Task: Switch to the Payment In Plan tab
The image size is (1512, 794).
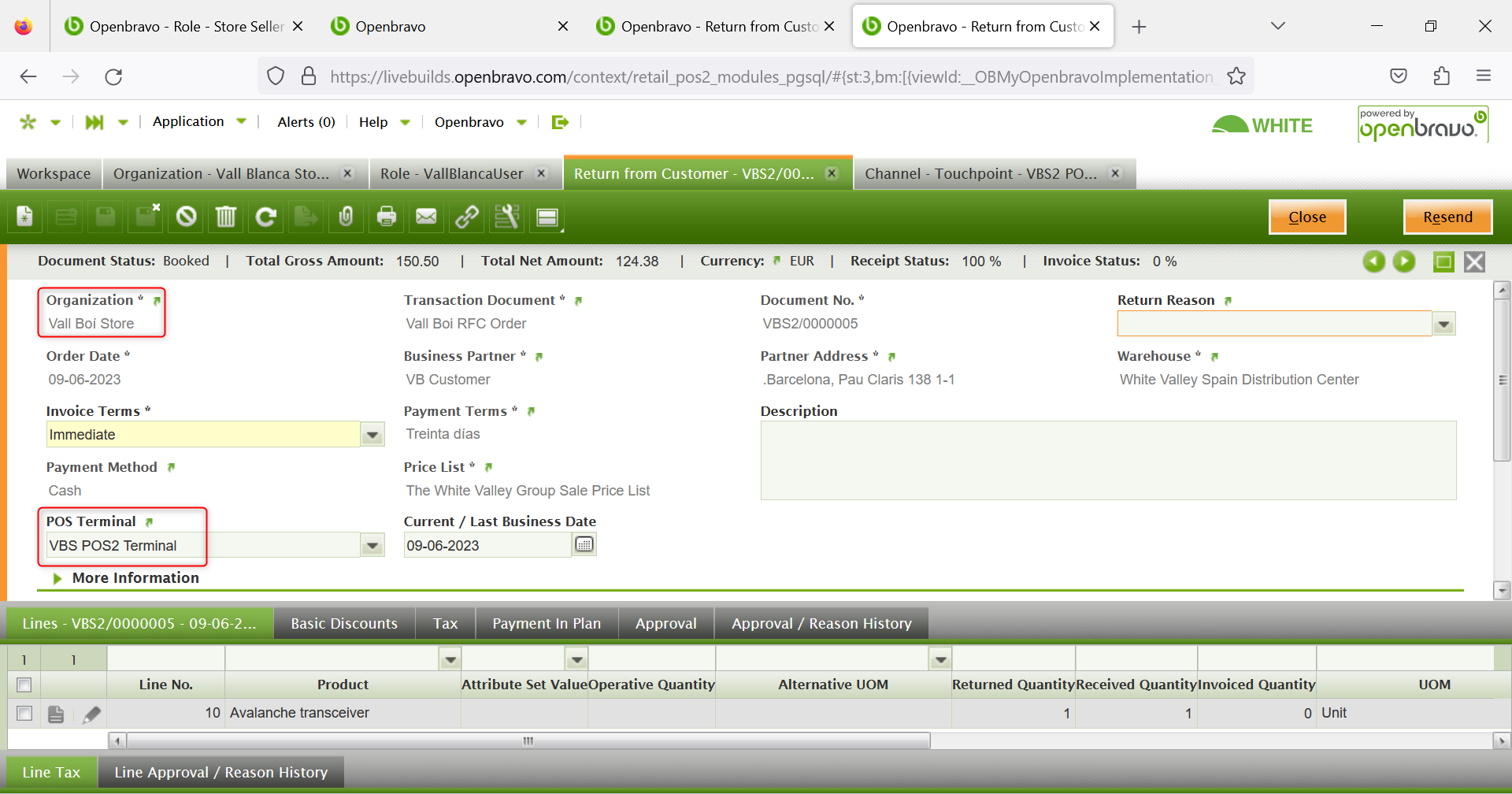Action: pos(547,624)
